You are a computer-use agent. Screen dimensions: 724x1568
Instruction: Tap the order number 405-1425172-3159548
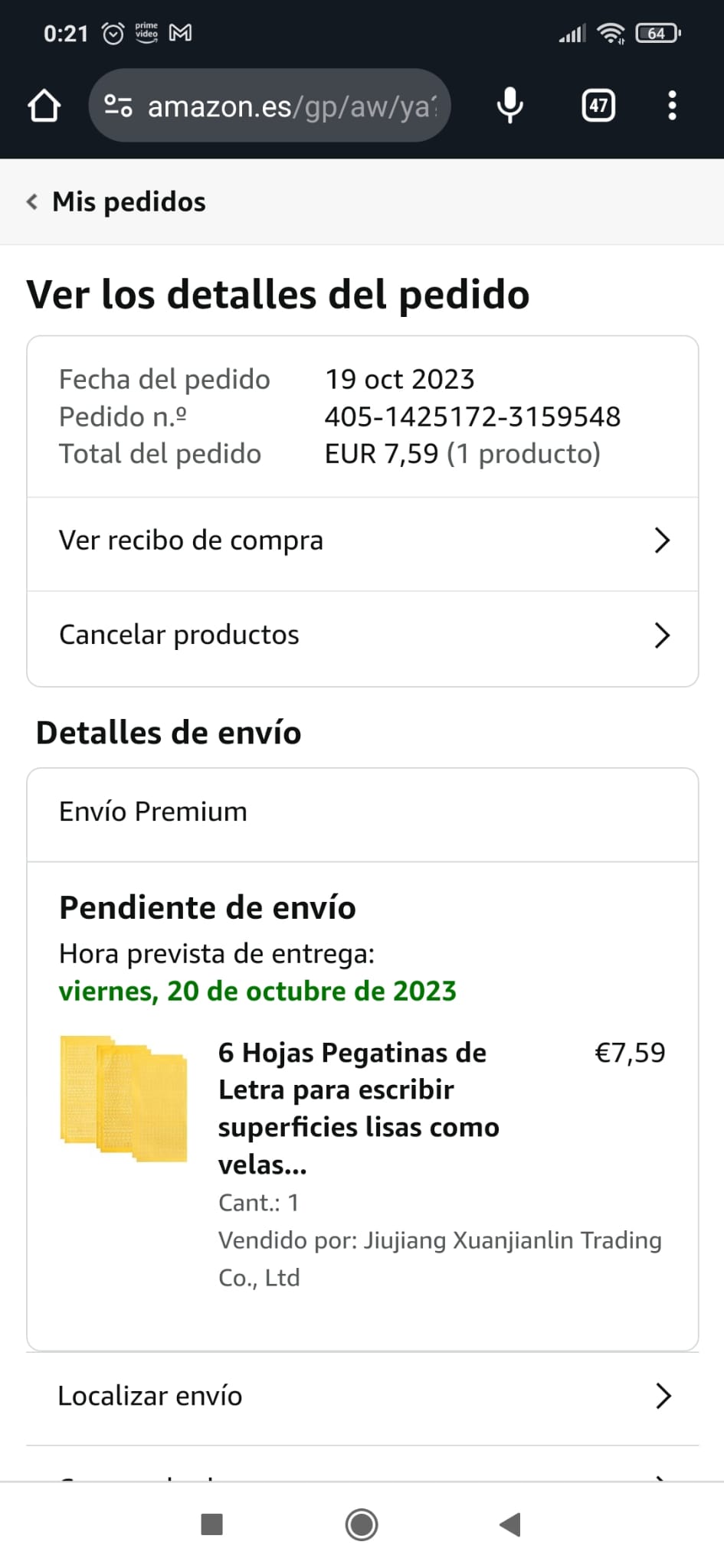click(472, 416)
